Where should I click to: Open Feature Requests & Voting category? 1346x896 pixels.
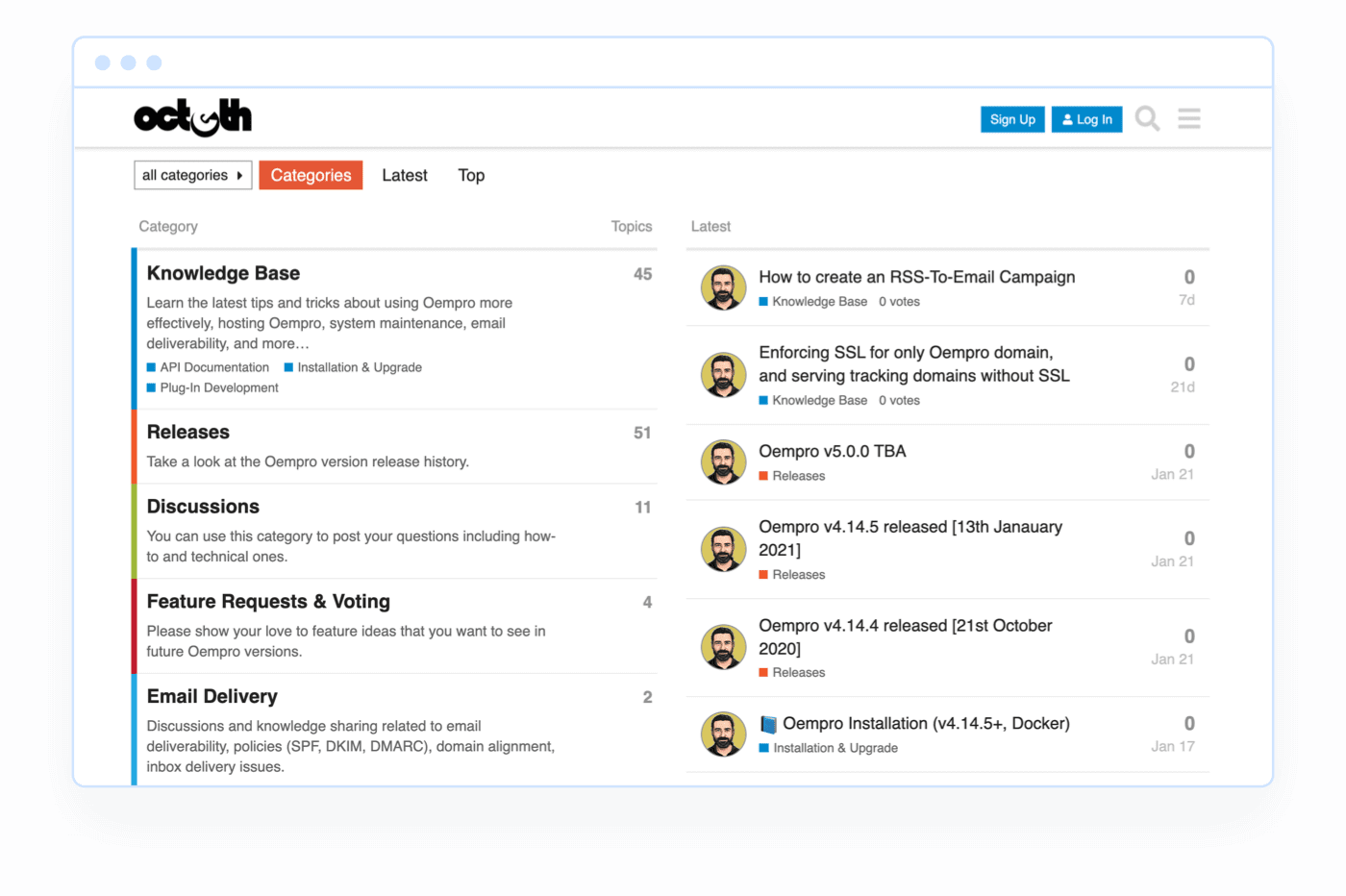[268, 602]
